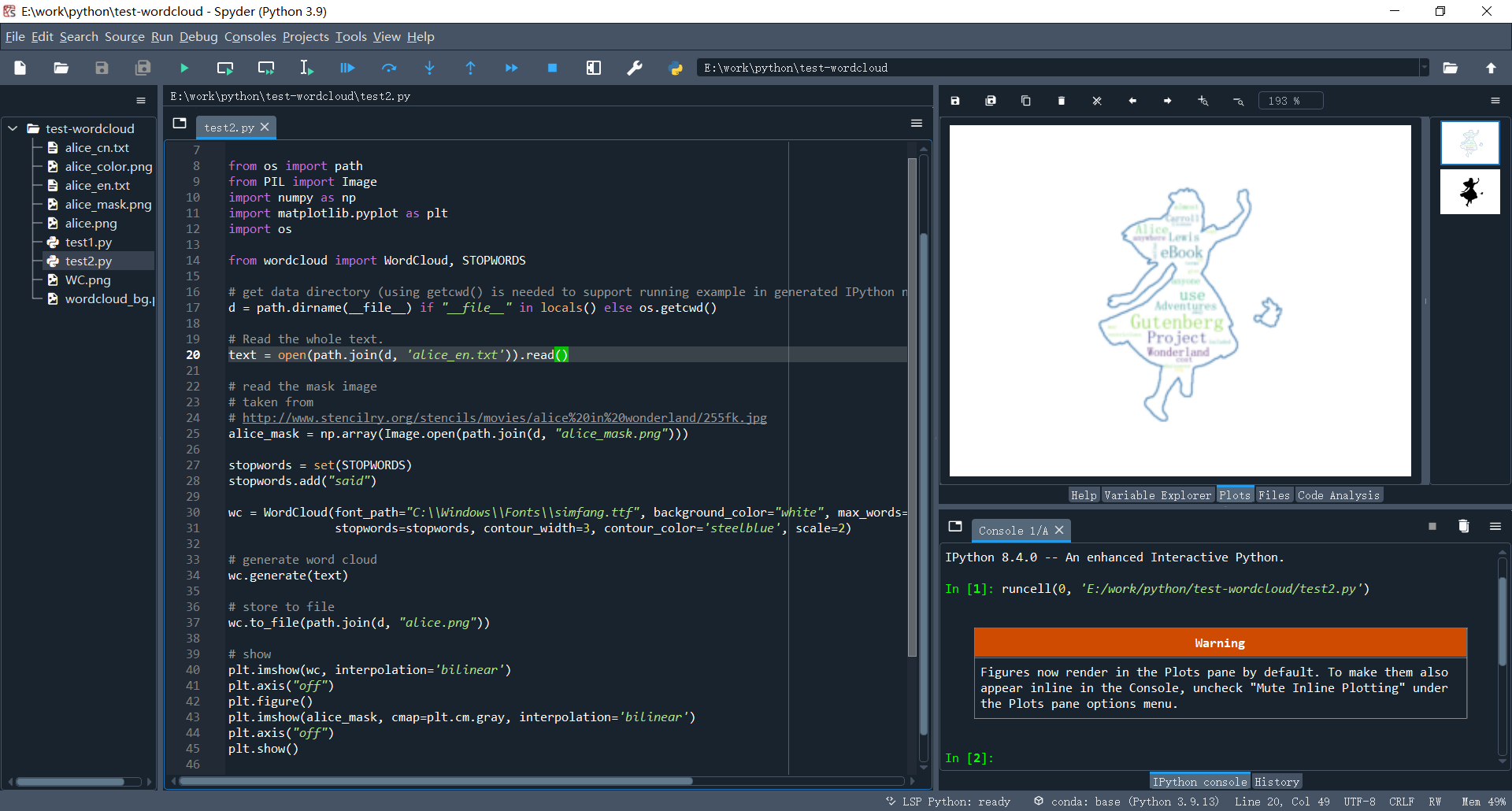Toggle maximize current pane icon

coord(594,69)
